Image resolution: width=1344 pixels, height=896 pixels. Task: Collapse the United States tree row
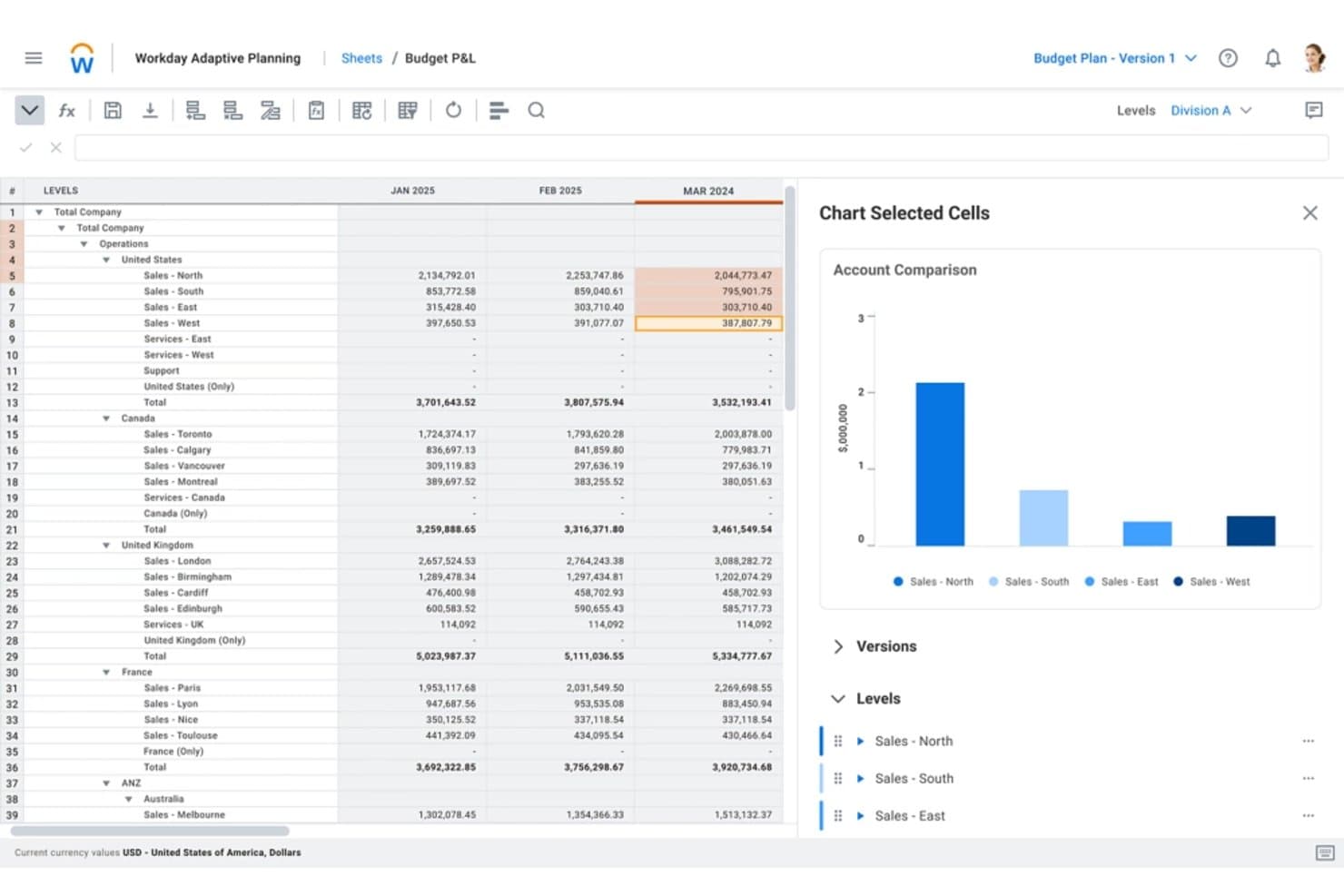(106, 261)
